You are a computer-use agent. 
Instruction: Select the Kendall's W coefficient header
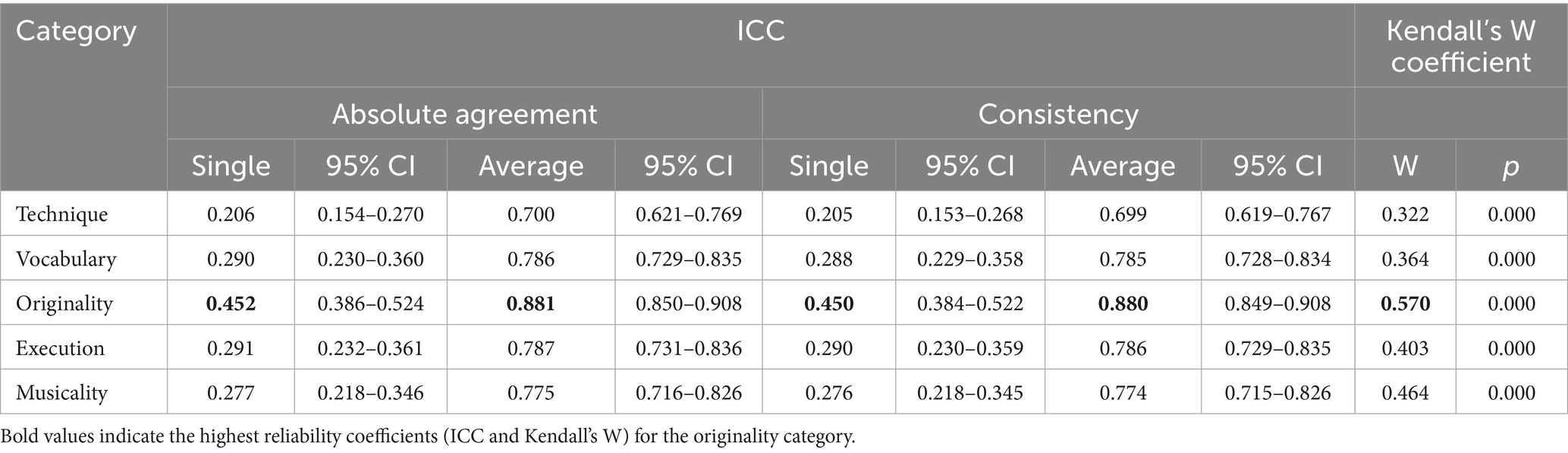(1460, 46)
